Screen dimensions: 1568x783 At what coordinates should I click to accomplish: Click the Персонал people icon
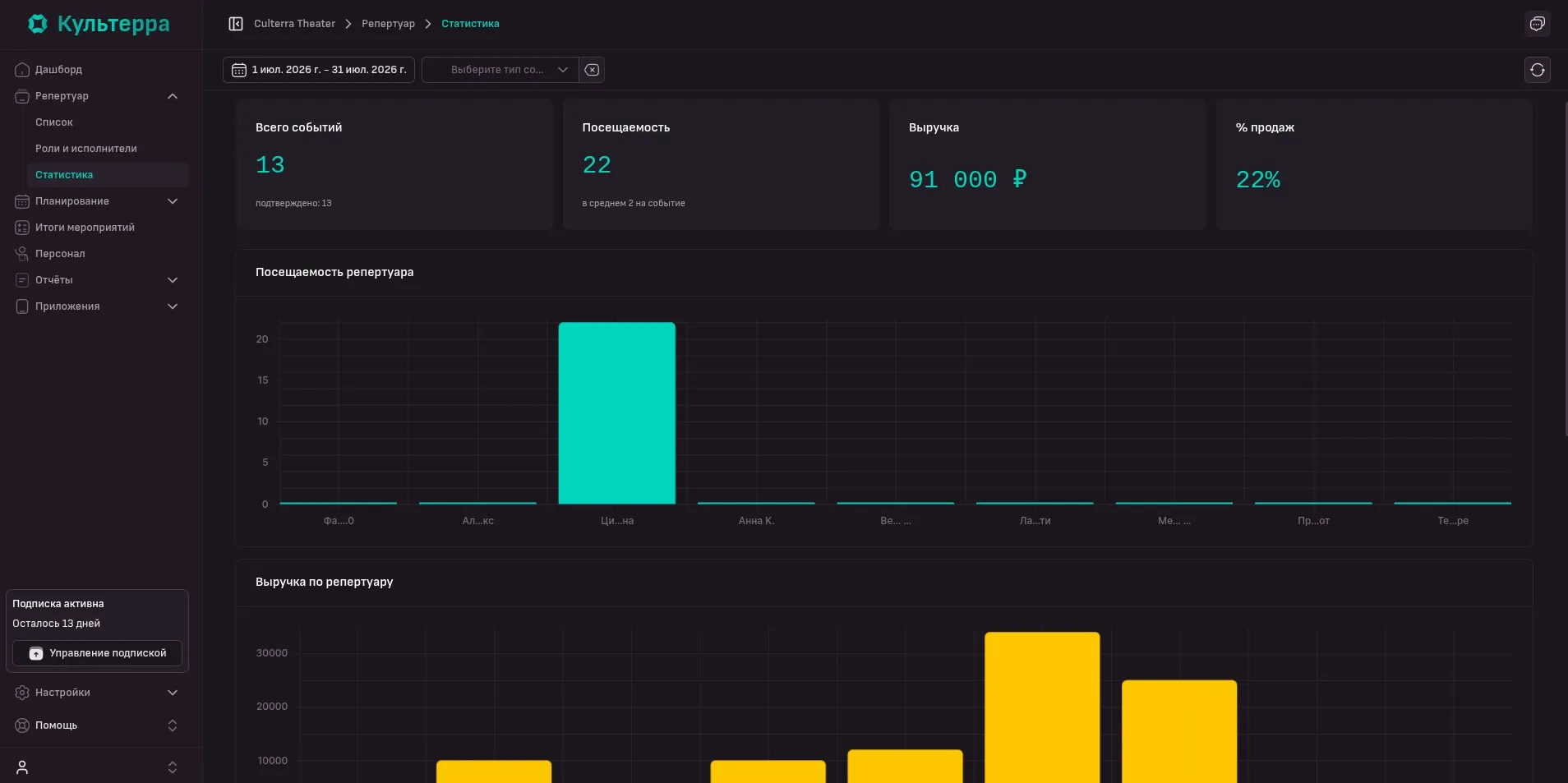point(22,254)
